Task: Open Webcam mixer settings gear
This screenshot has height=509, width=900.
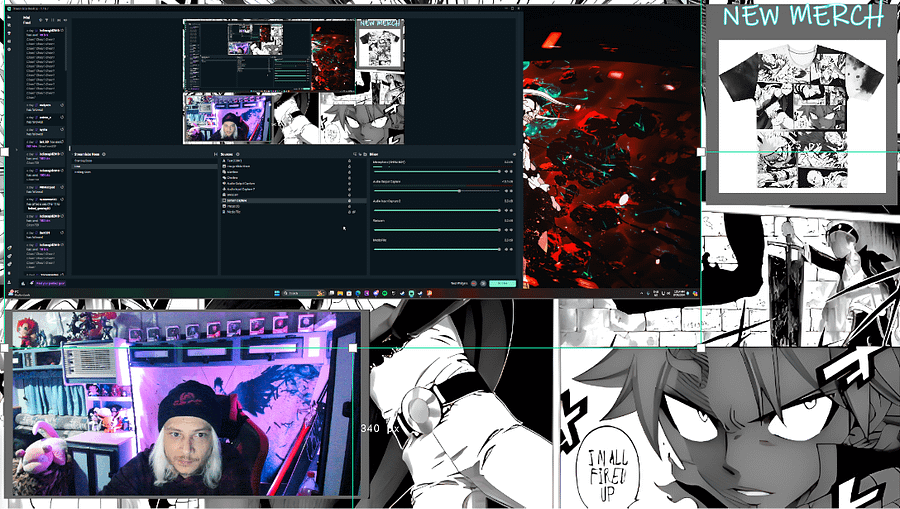Action: point(511,230)
